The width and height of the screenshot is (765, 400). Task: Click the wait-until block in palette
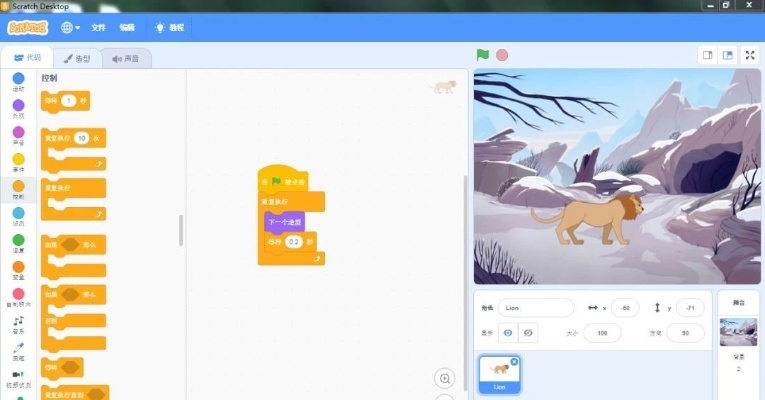(x=62, y=367)
